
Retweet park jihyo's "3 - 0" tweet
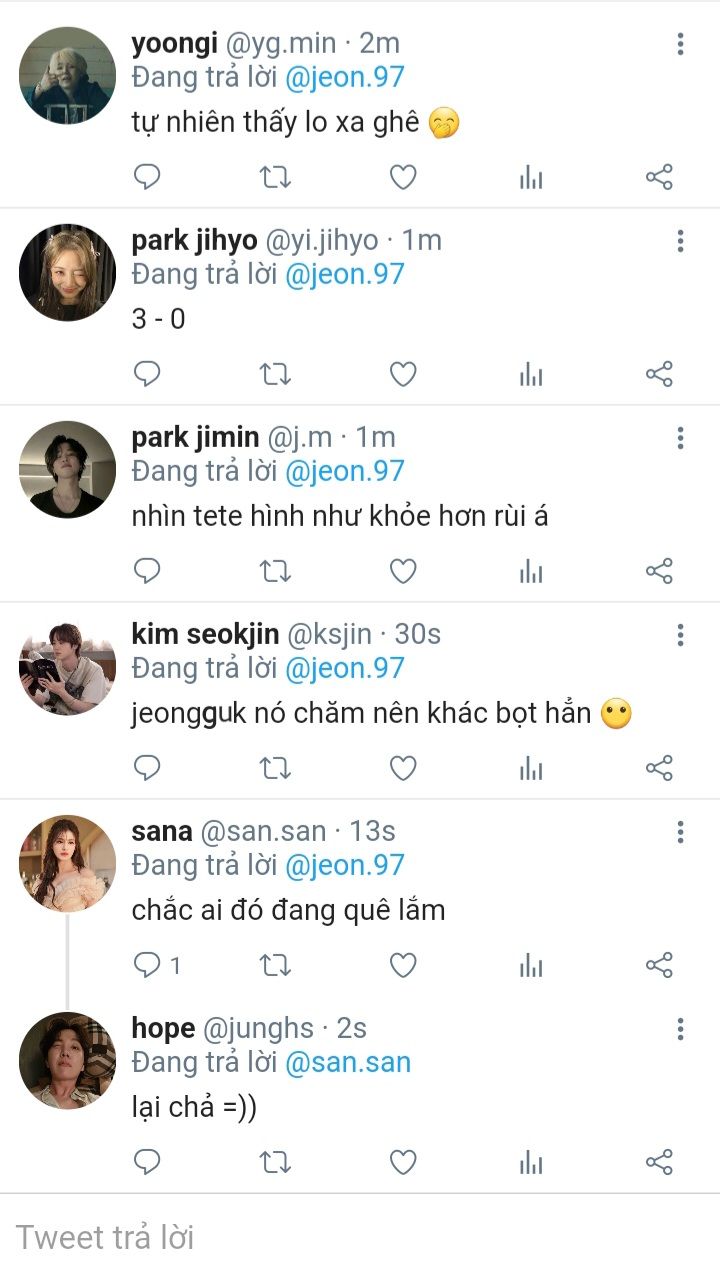click(x=275, y=375)
